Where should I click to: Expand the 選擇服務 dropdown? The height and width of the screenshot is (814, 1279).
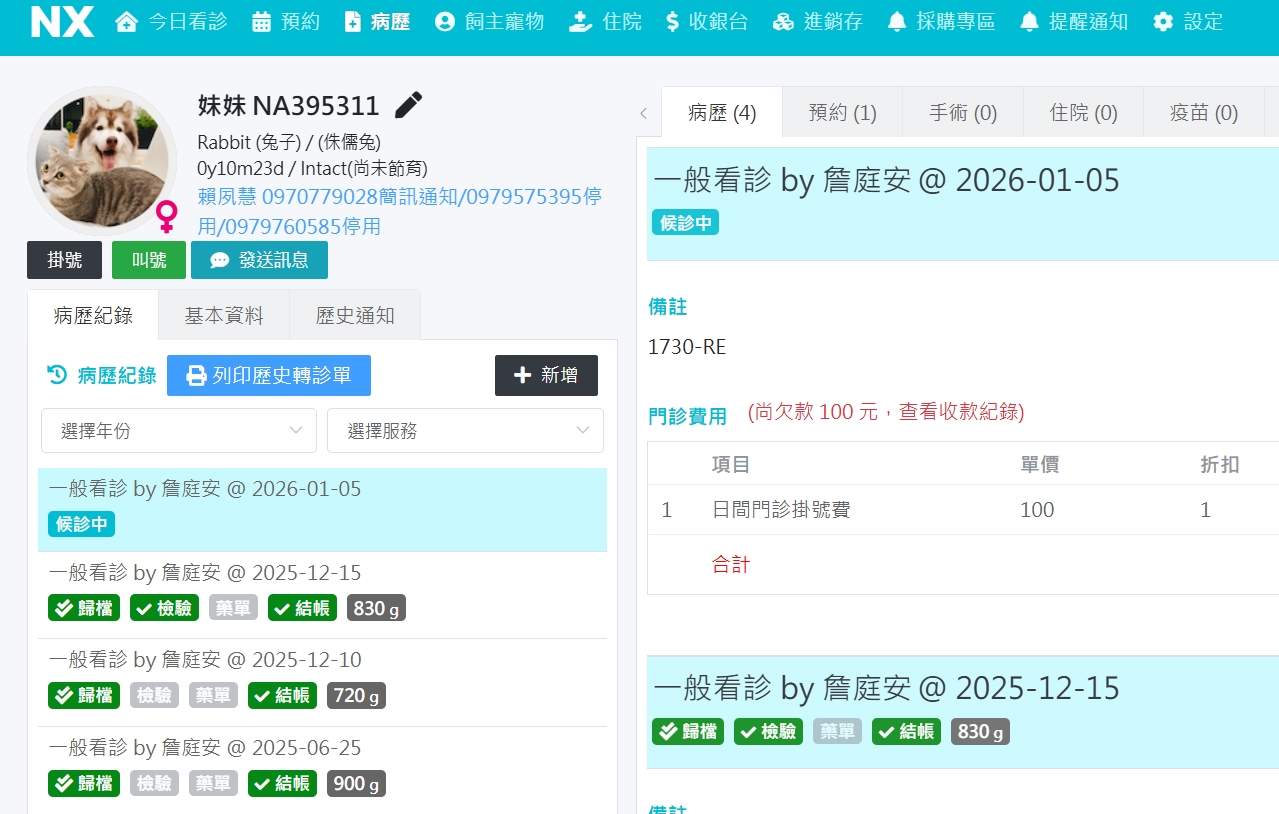pyautogui.click(x=465, y=431)
